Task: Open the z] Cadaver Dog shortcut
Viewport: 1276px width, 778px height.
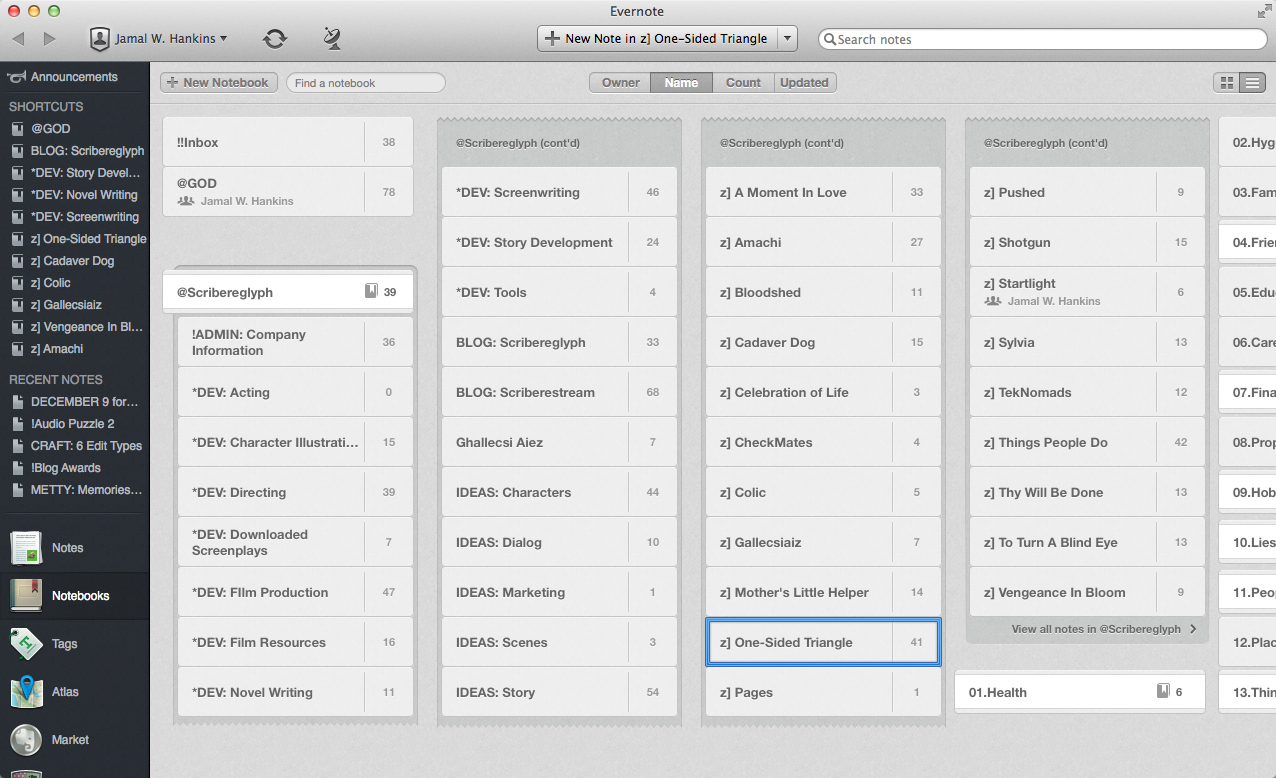Action: [x=78, y=261]
